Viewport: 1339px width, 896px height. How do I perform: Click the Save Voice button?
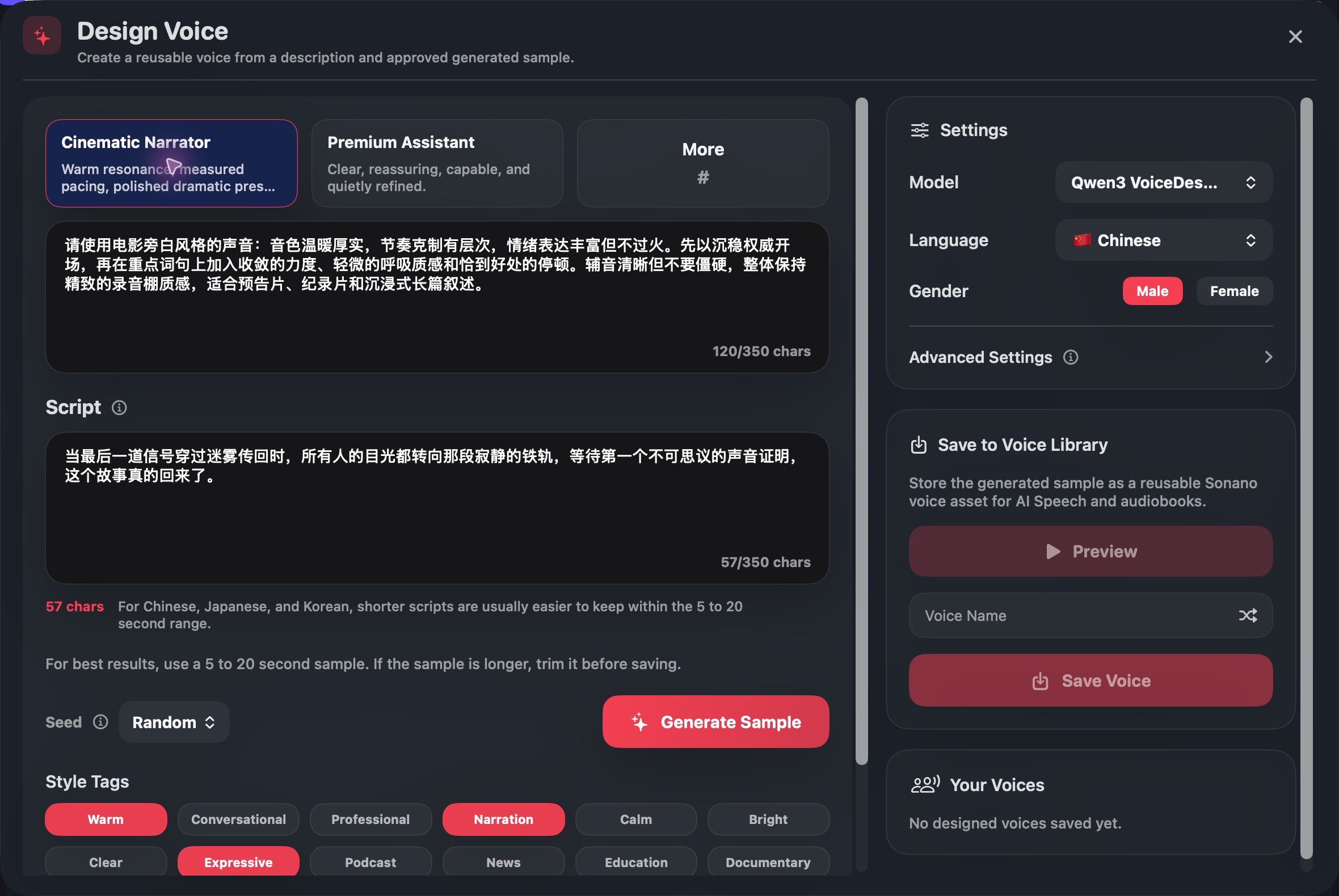pos(1090,681)
